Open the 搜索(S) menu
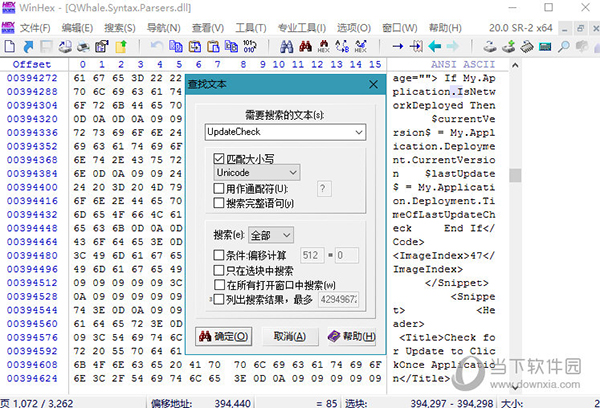 [x=120, y=28]
